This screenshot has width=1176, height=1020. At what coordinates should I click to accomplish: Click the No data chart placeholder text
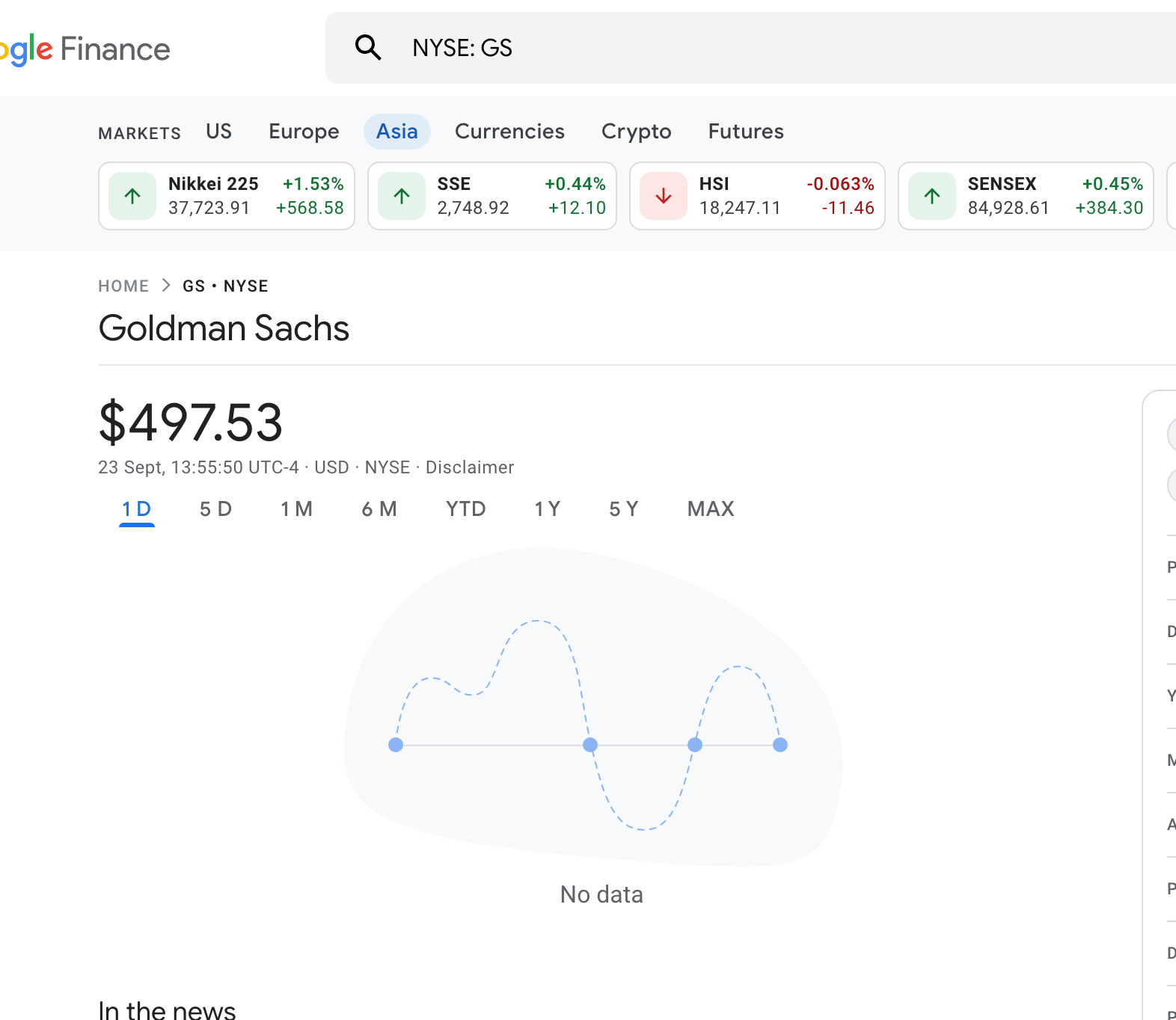[x=601, y=894]
